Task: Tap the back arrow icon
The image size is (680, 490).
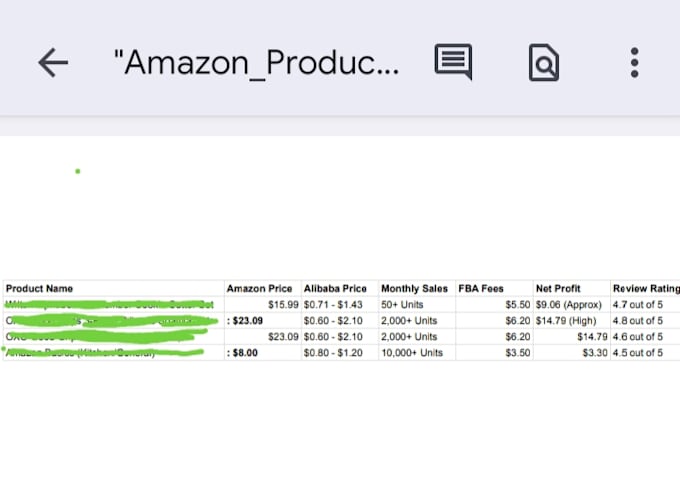Action: tap(53, 63)
